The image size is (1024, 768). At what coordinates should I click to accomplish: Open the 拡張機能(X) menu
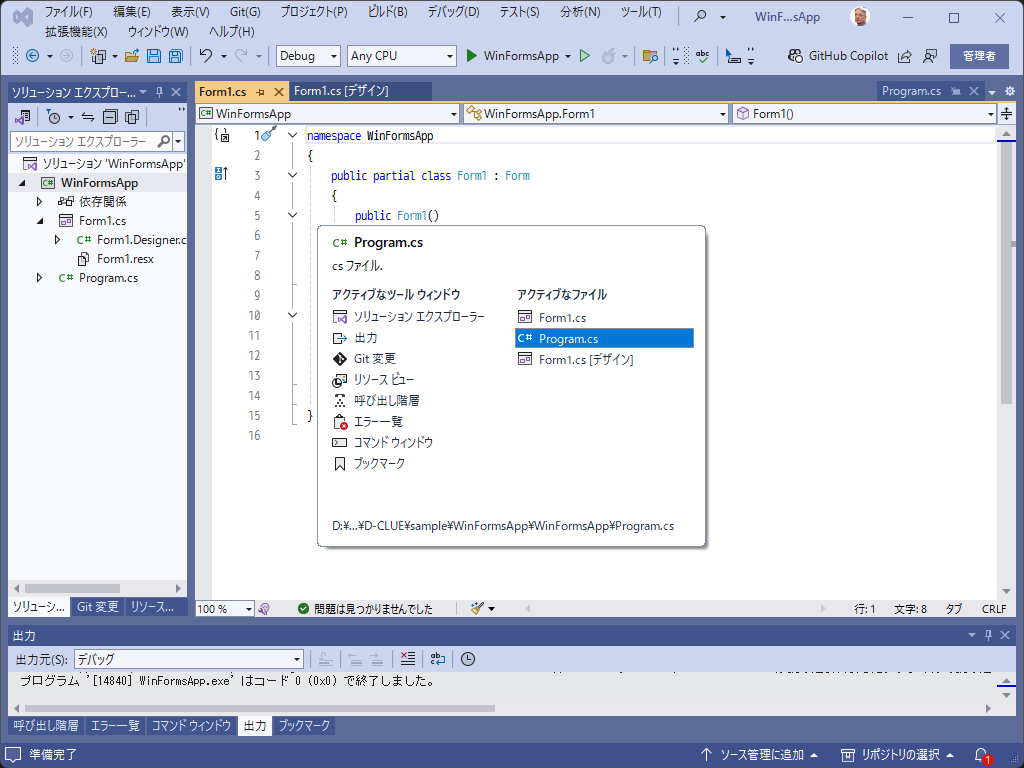click(x=76, y=31)
